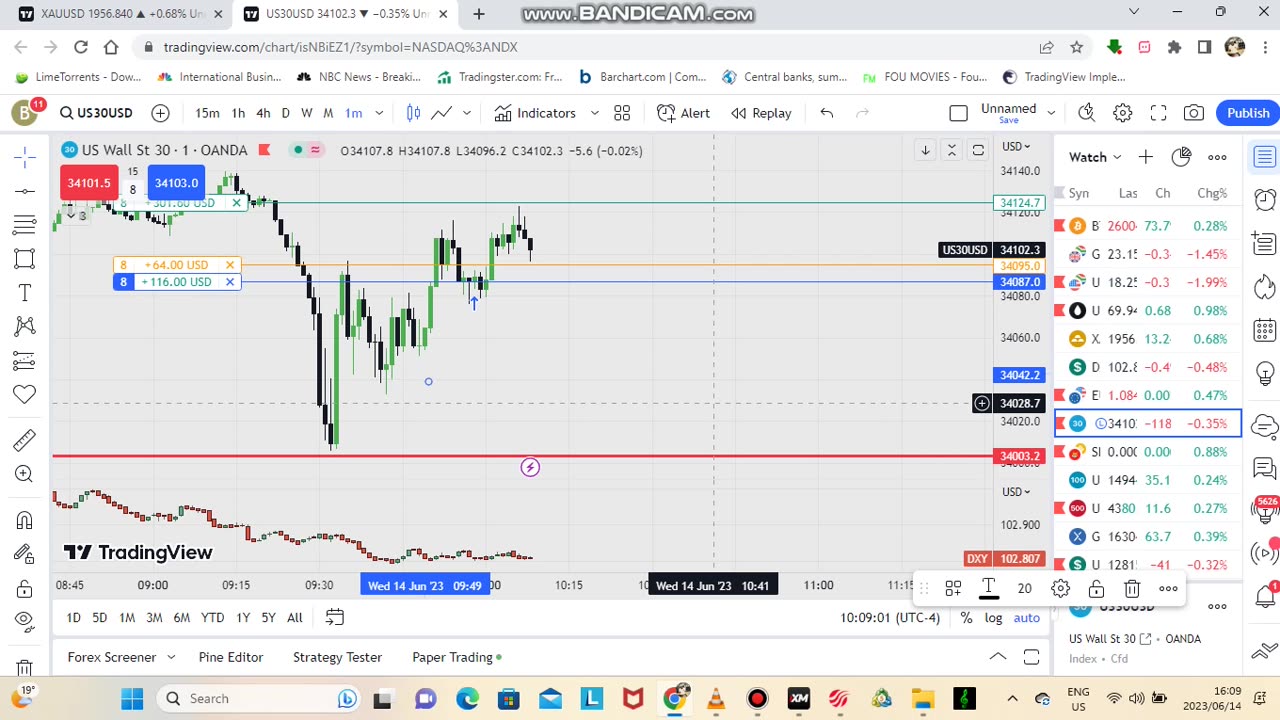1280x720 pixels.
Task: Select the geometric shapes rectangle tool
Action: [x=25, y=259]
